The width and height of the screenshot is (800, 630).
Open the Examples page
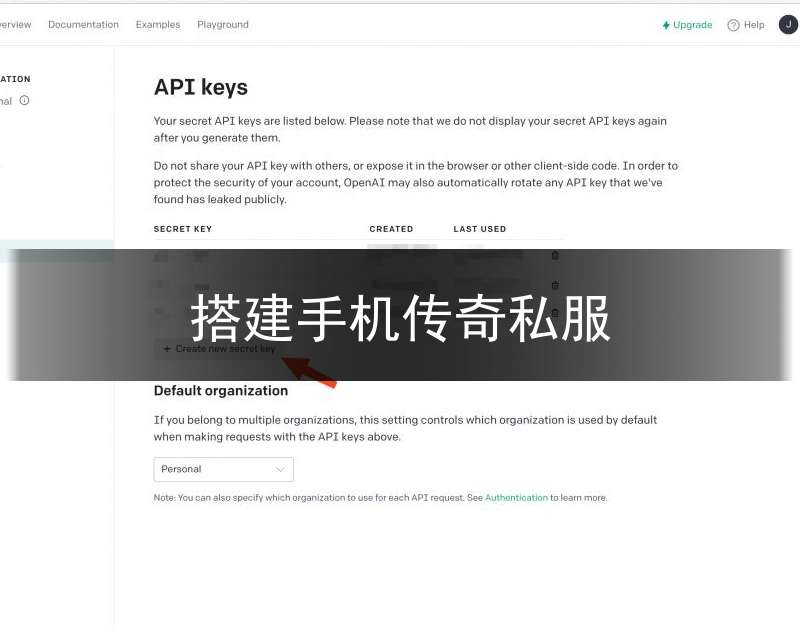158,24
